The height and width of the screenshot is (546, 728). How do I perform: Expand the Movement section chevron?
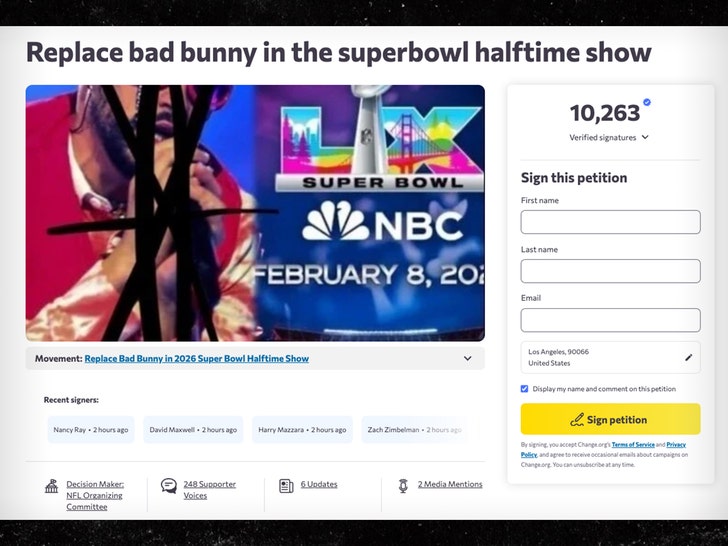coord(467,358)
